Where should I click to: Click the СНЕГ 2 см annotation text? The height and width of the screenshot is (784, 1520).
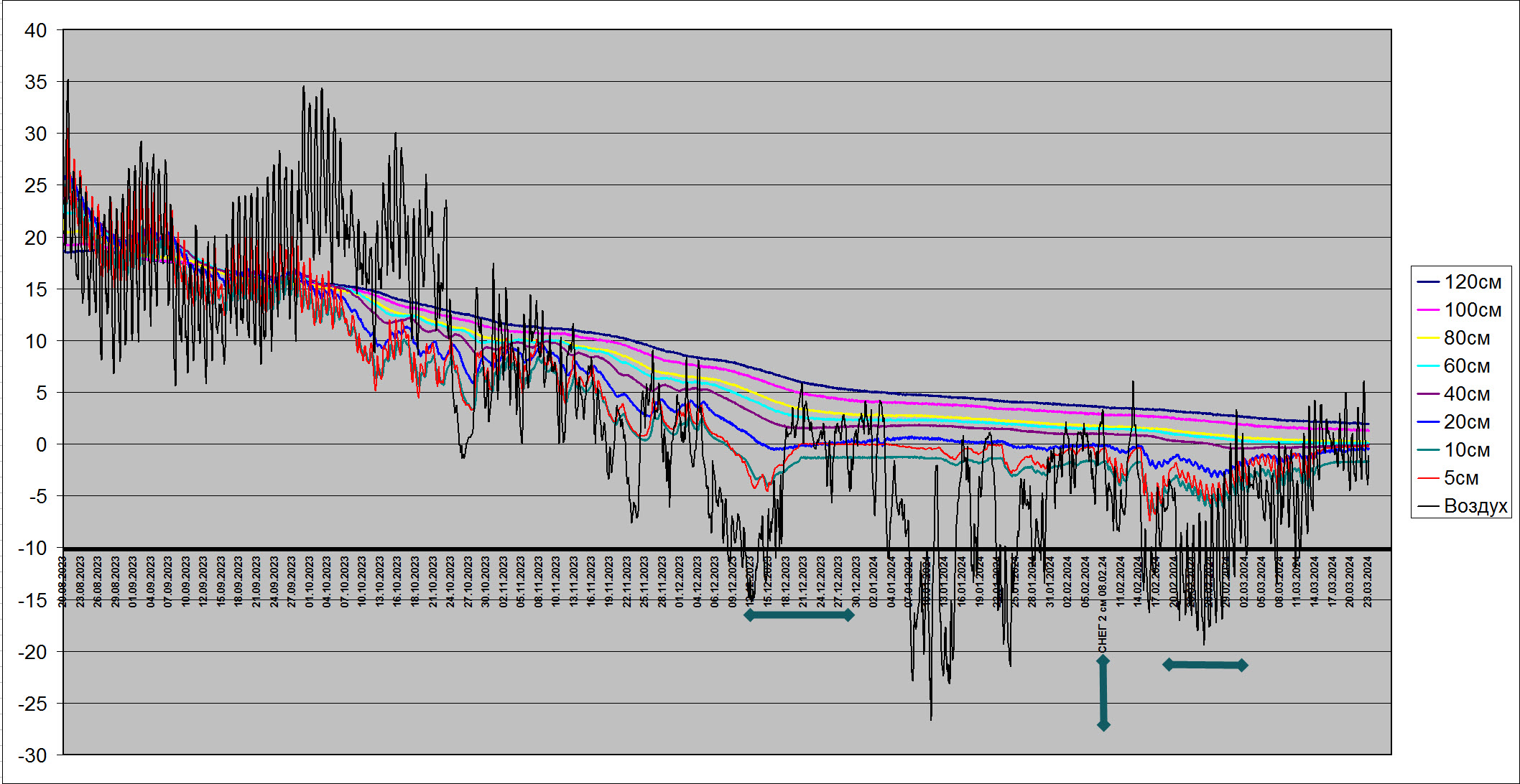(x=1103, y=627)
